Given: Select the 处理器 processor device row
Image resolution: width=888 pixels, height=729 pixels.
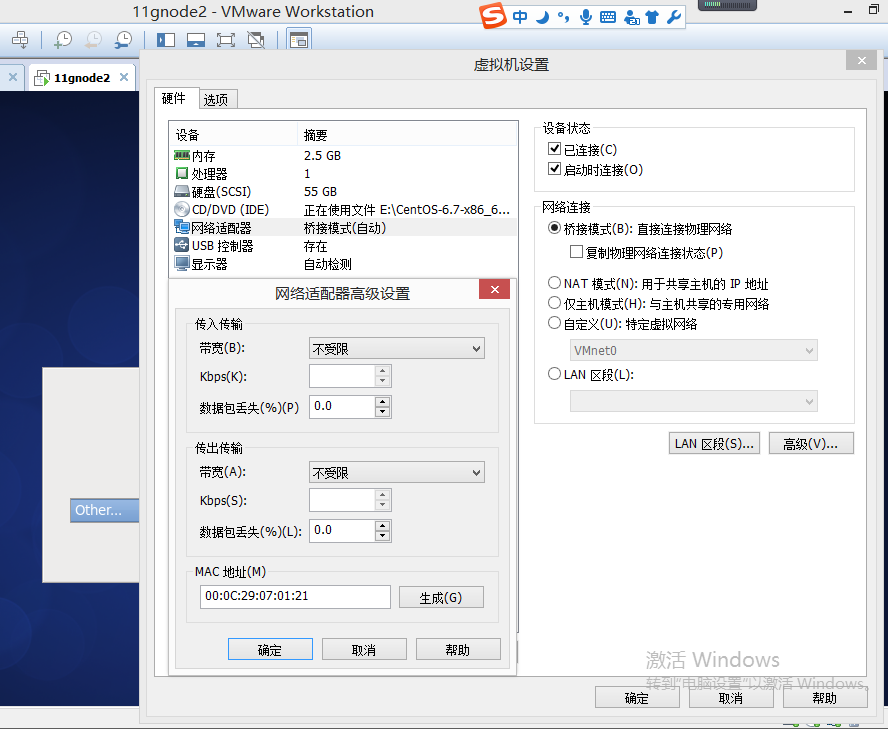Looking at the screenshot, I should point(344,173).
